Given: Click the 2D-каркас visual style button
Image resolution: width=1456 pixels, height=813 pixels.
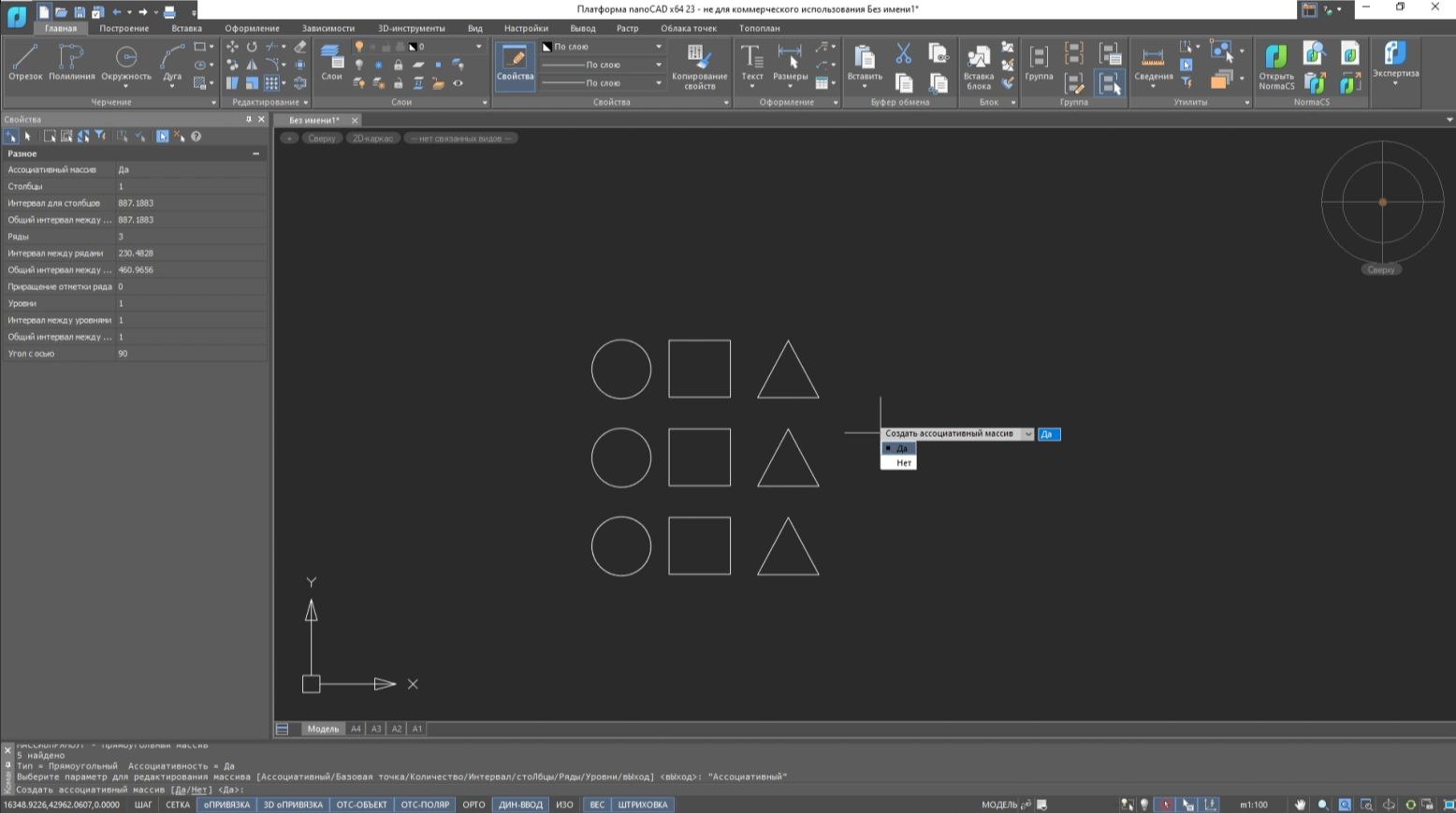Looking at the screenshot, I should click(372, 138).
